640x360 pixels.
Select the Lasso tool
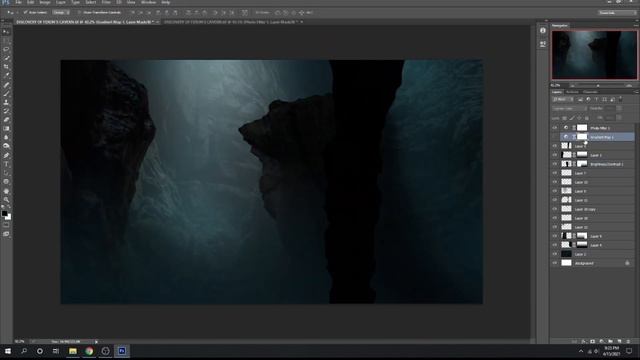tap(6, 49)
